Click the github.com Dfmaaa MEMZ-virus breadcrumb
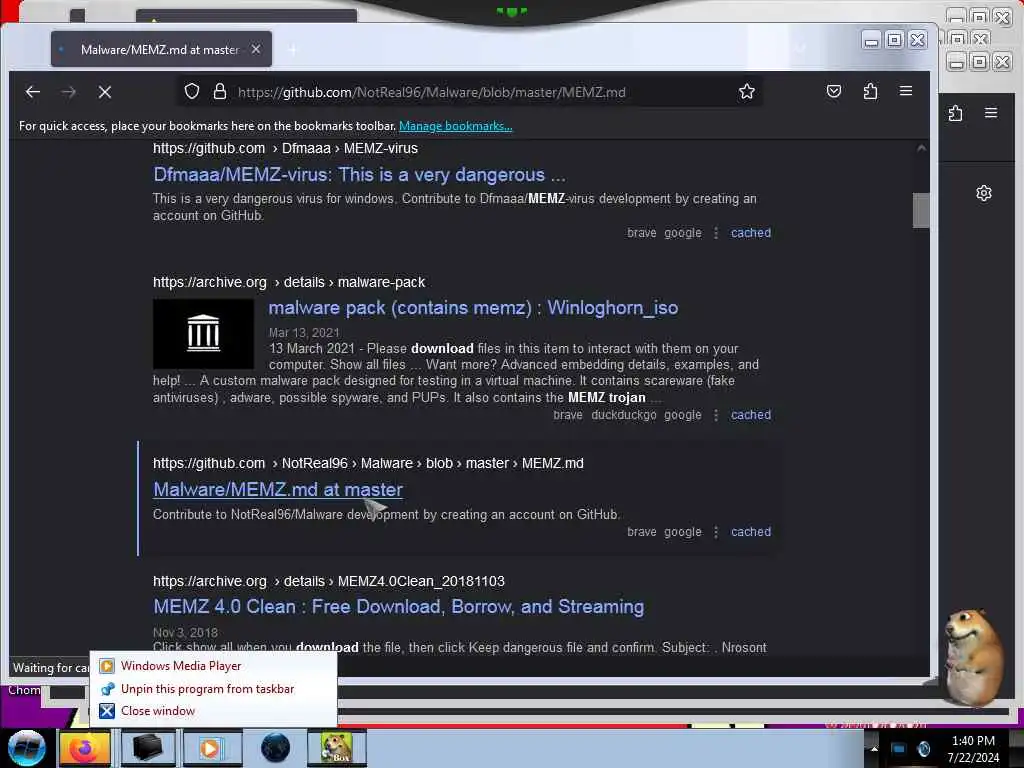Screen dimensions: 1024x768 [x=285, y=148]
